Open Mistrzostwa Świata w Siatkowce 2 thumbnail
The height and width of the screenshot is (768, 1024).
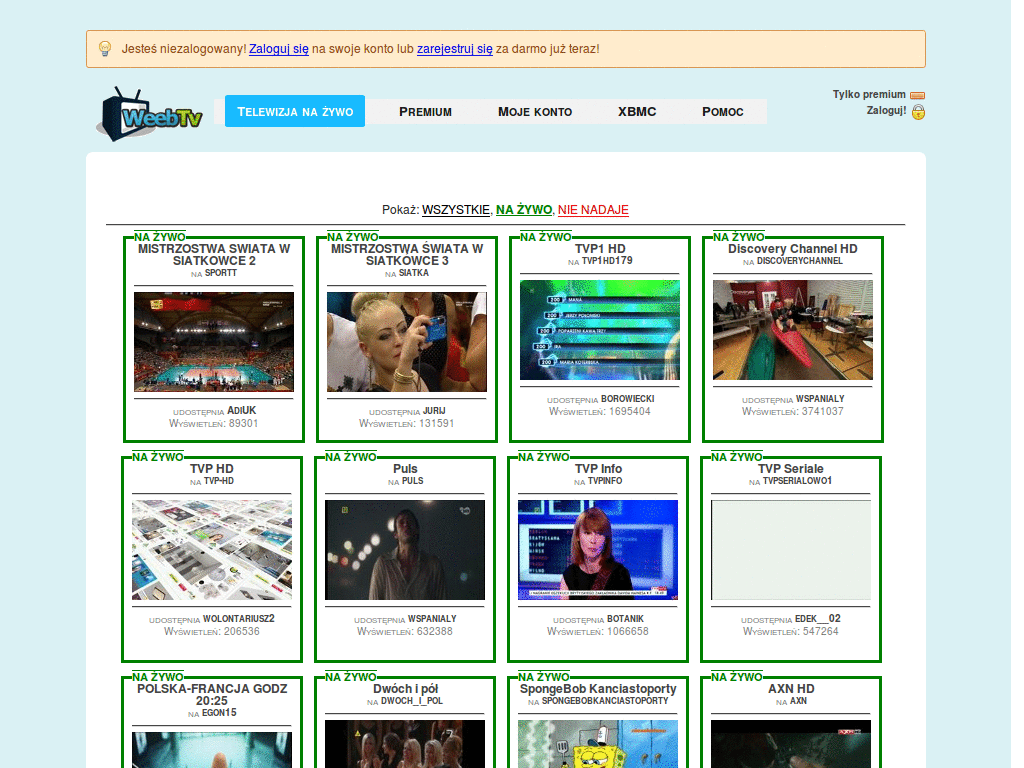214,342
